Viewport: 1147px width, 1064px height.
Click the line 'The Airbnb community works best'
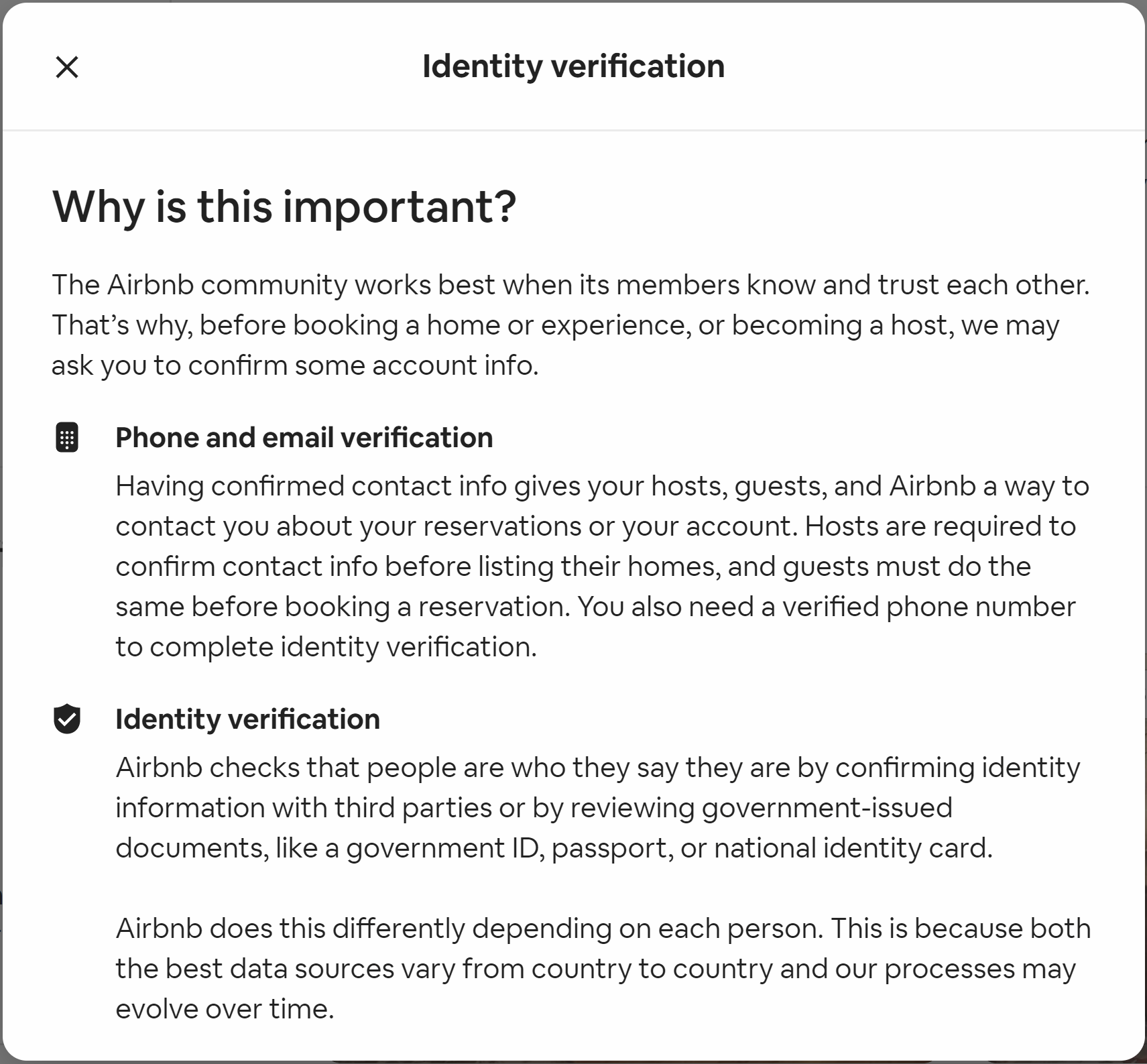pyautogui.click(x=570, y=285)
